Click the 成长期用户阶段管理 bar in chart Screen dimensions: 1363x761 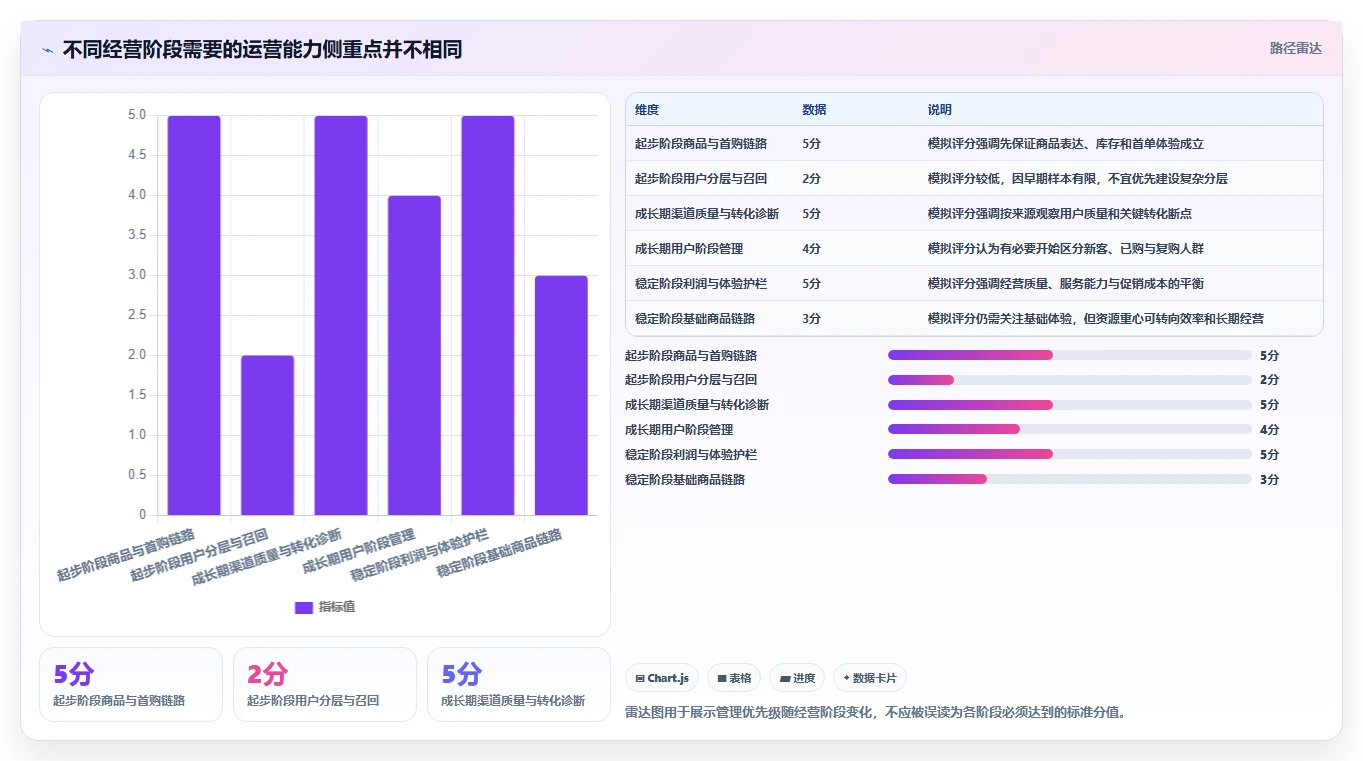click(x=414, y=355)
